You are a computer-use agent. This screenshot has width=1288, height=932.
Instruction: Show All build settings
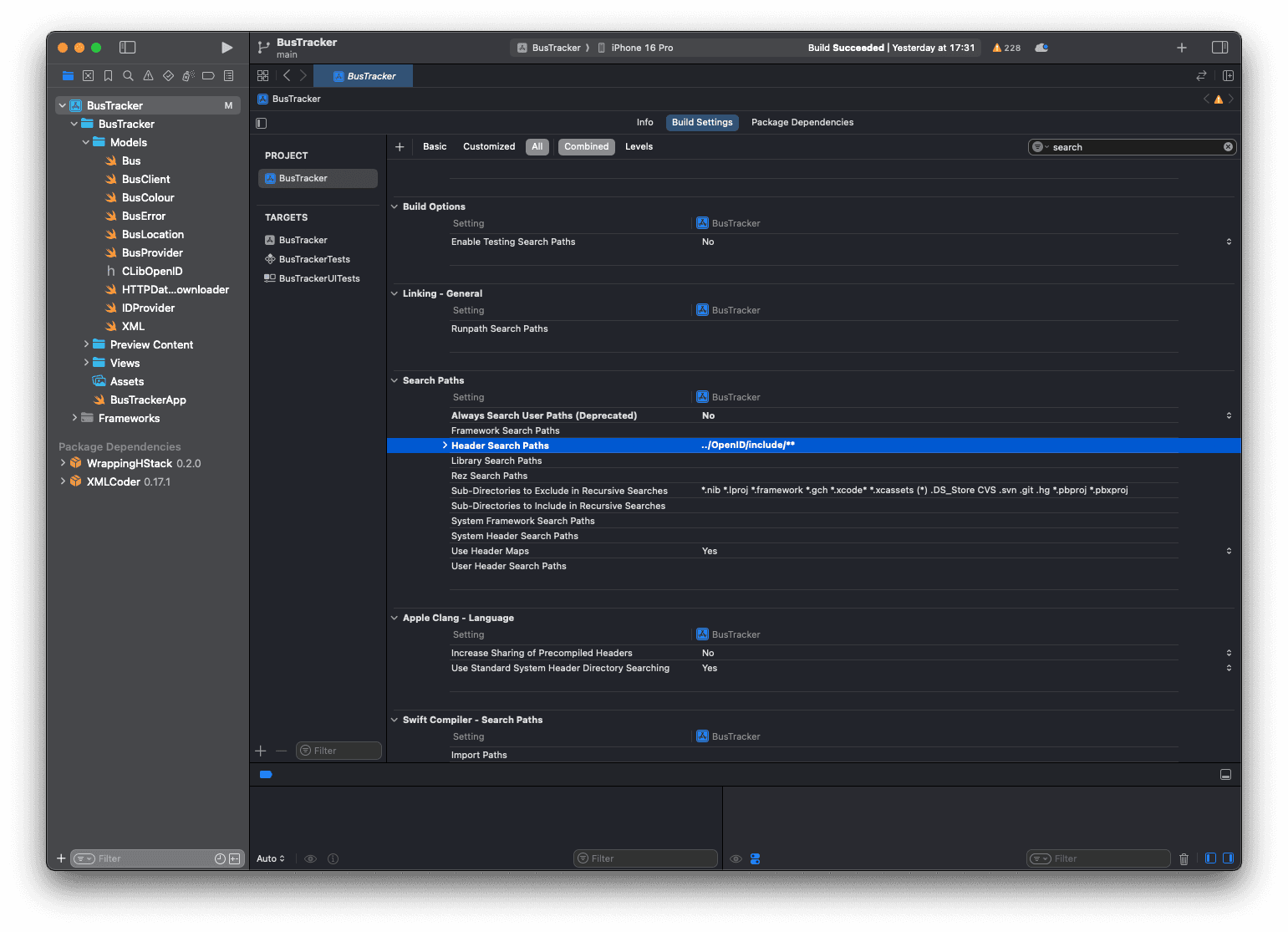point(537,146)
